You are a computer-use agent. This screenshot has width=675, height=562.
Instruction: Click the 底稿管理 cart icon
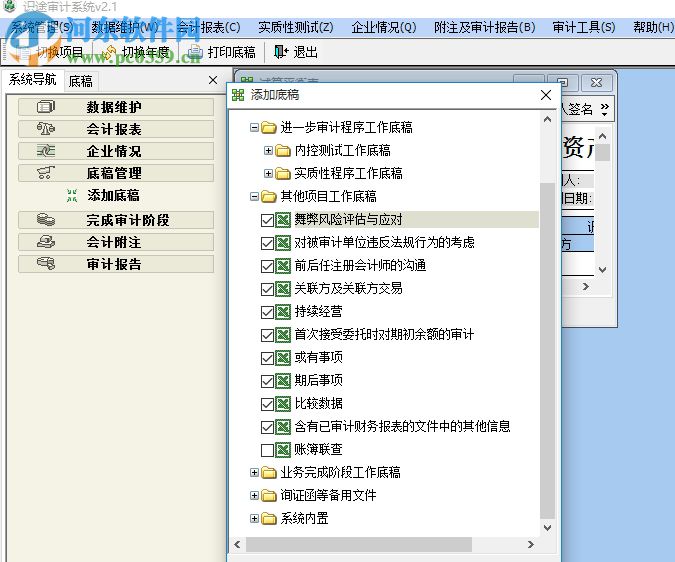pyautogui.click(x=46, y=173)
